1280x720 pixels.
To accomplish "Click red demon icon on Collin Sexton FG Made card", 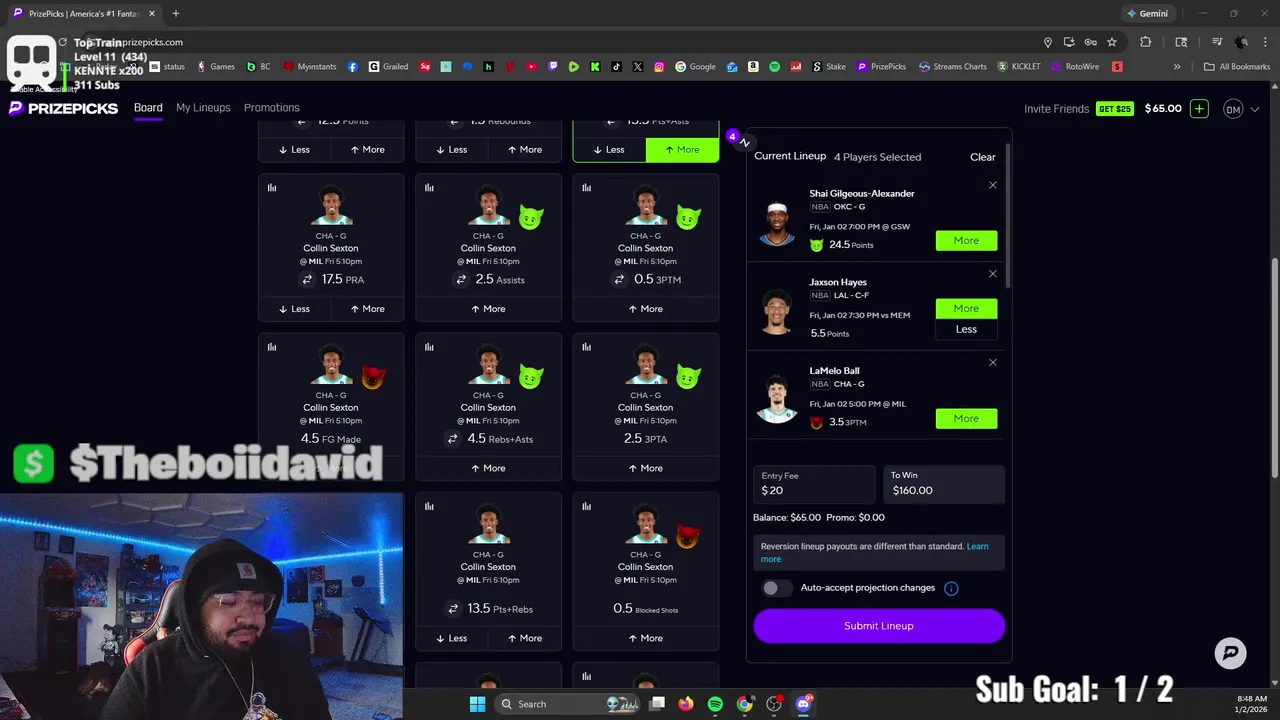I will [373, 377].
